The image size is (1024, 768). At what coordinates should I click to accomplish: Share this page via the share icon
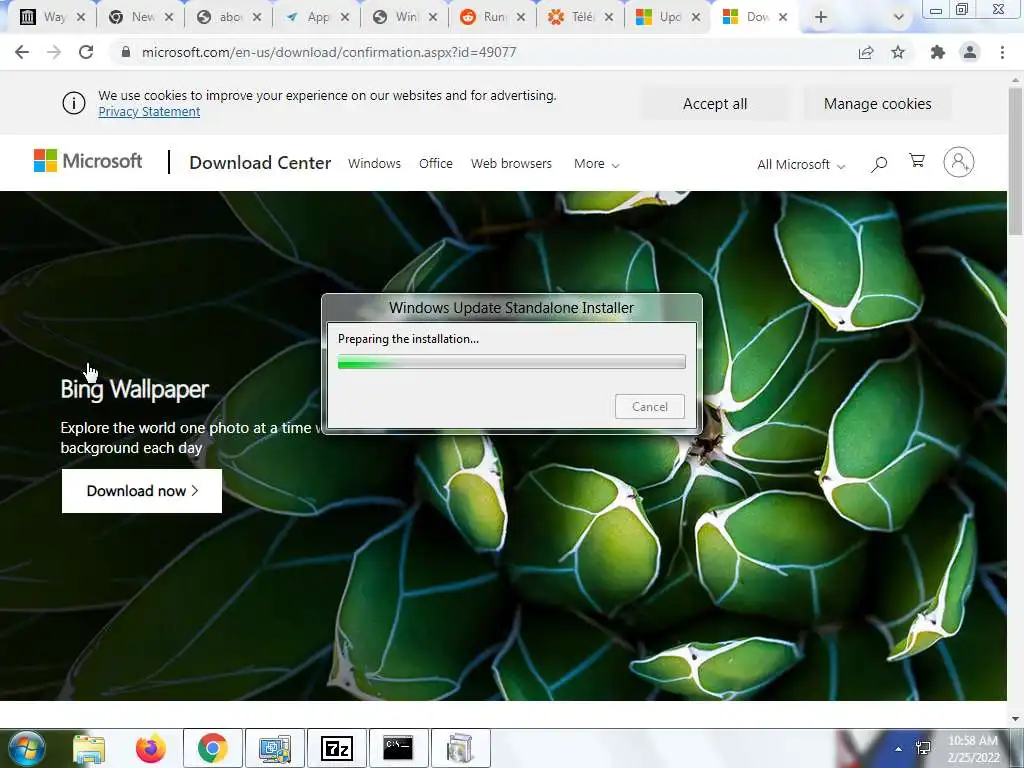(x=866, y=52)
